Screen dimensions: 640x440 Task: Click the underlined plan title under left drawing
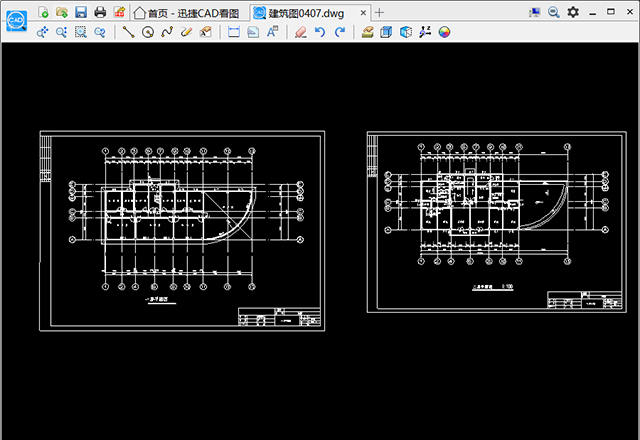[161, 300]
